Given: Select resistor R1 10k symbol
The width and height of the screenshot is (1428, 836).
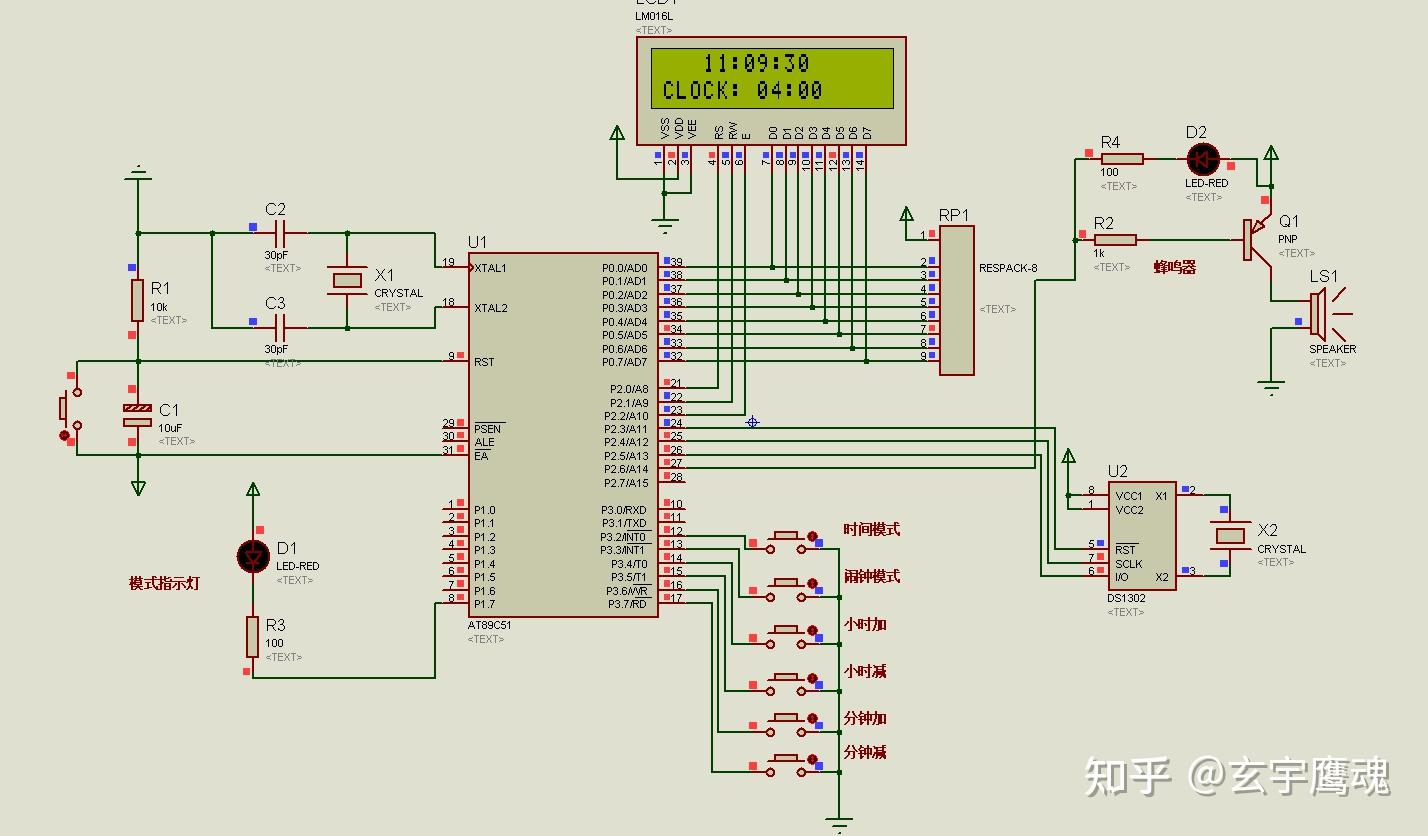Looking at the screenshot, I should [x=138, y=299].
